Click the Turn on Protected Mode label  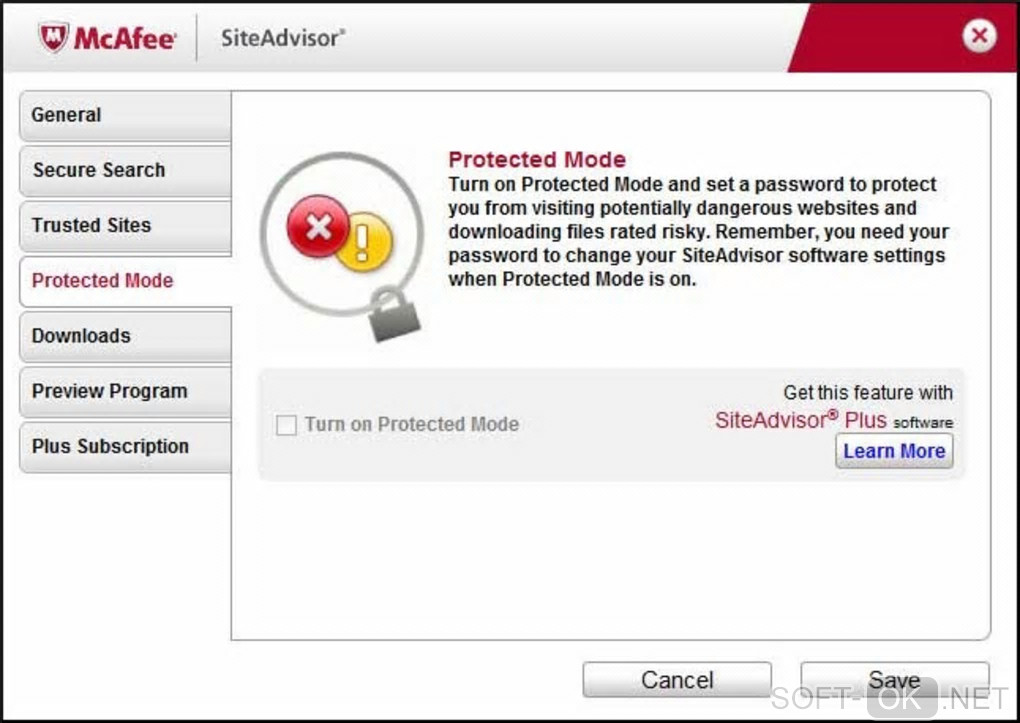[x=412, y=424]
